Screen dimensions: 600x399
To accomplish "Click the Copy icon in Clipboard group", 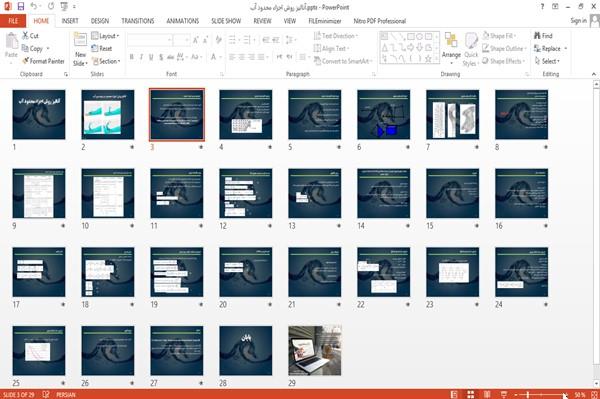I will [x=25, y=48].
